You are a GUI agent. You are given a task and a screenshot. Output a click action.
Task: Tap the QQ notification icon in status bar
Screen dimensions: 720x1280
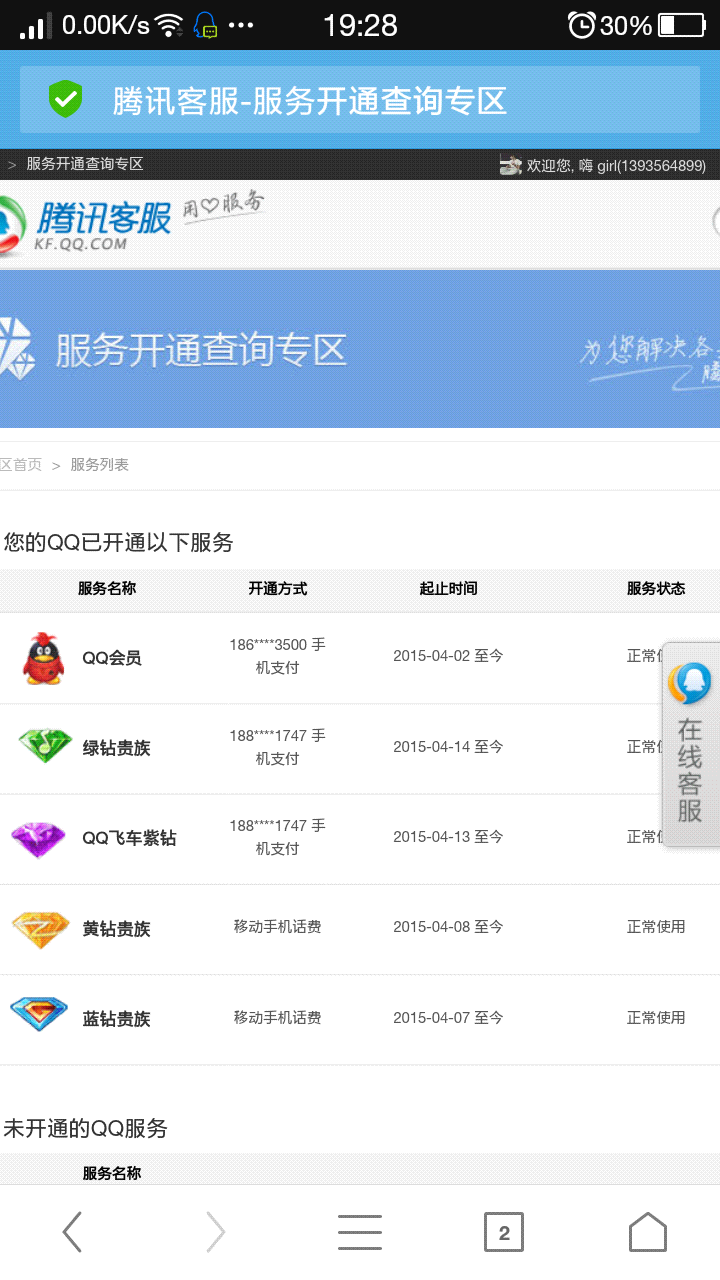pyautogui.click(x=206, y=25)
